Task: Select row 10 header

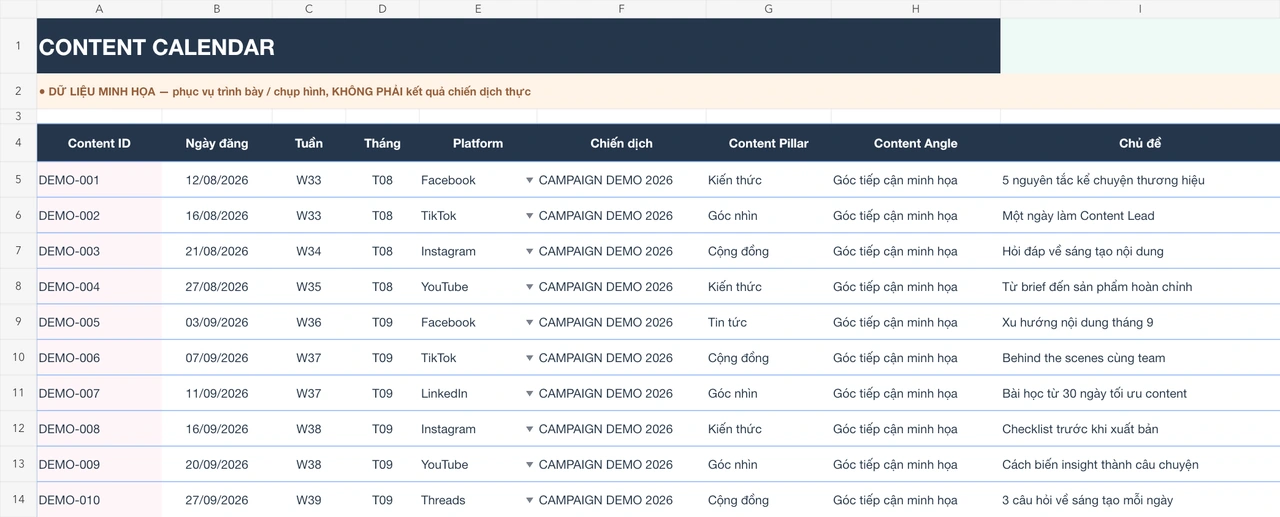Action: (x=18, y=358)
